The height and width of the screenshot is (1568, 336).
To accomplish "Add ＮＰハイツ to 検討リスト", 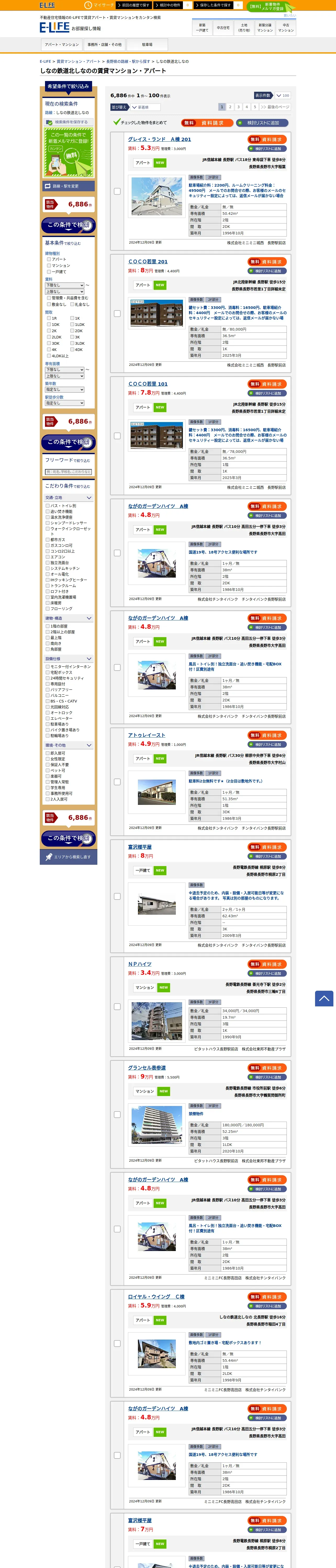I will [x=267, y=973].
